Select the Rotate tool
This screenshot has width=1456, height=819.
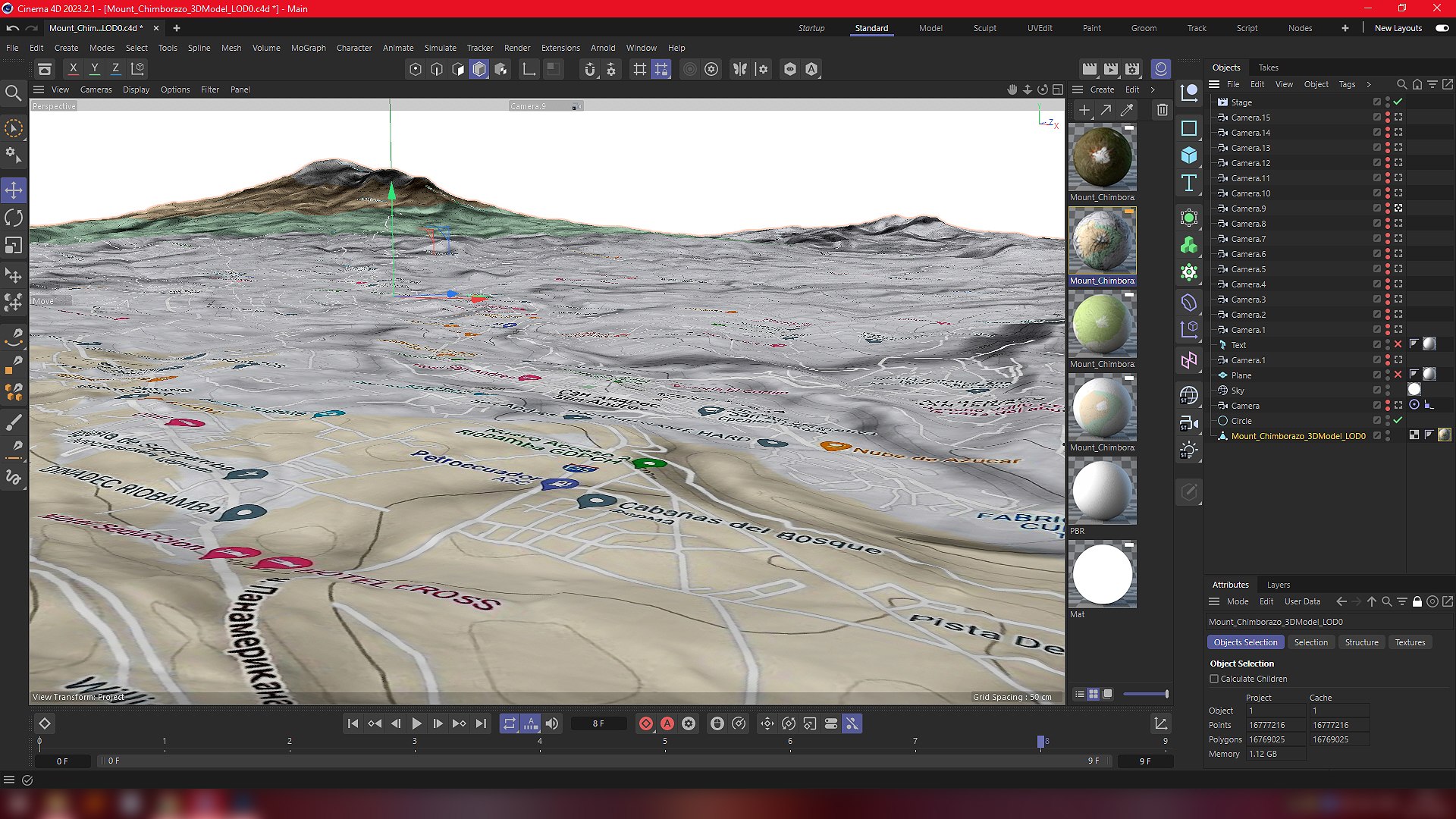[14, 218]
